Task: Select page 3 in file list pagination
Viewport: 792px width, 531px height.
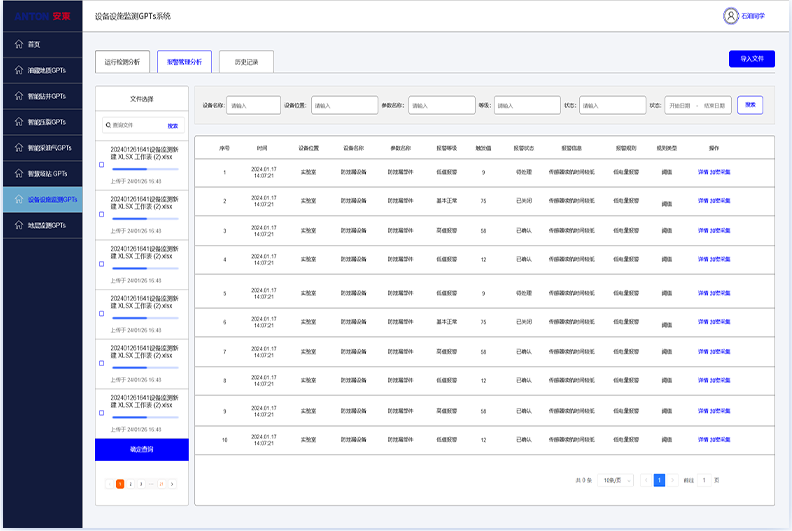Action: 141,484
